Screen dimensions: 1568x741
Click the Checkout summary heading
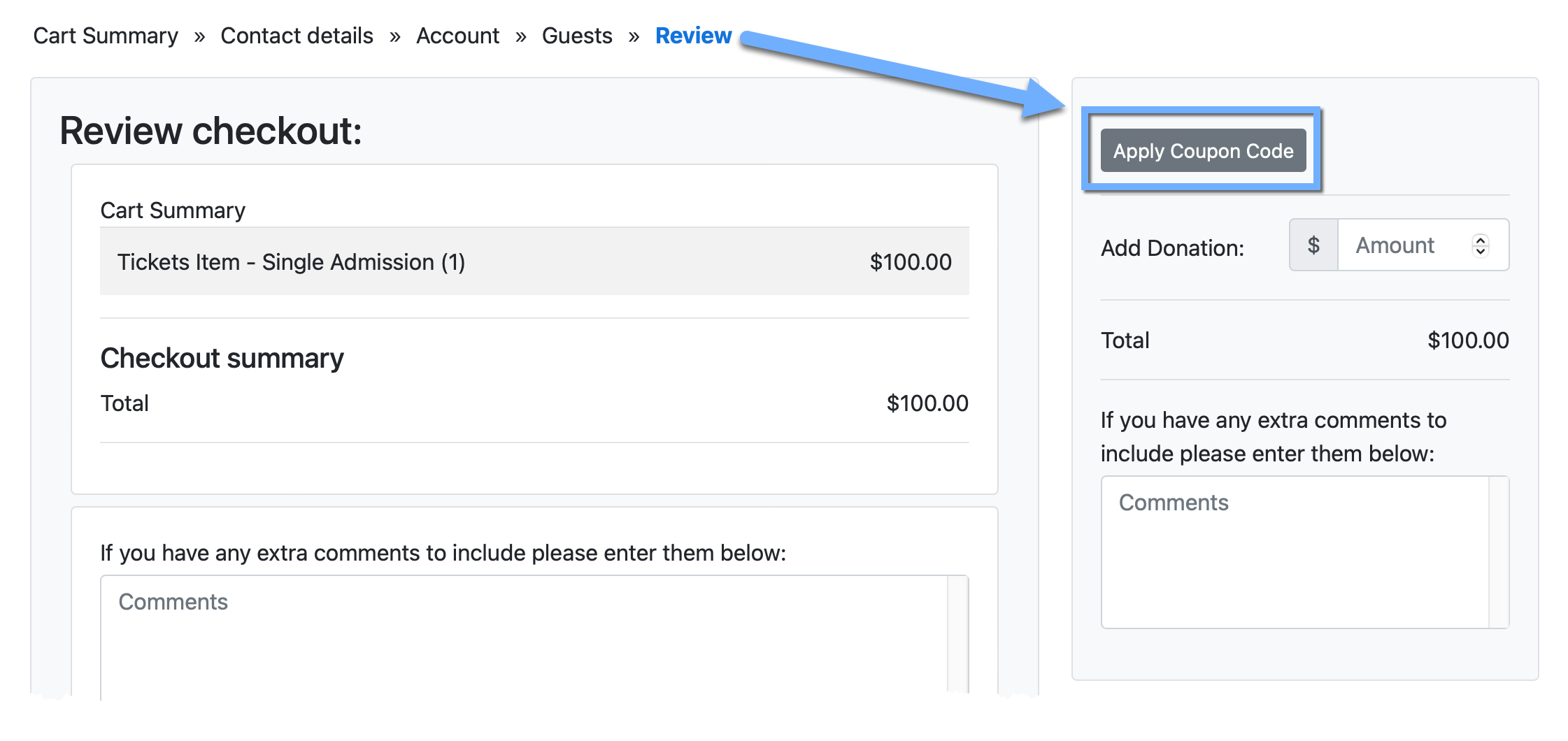[x=222, y=358]
